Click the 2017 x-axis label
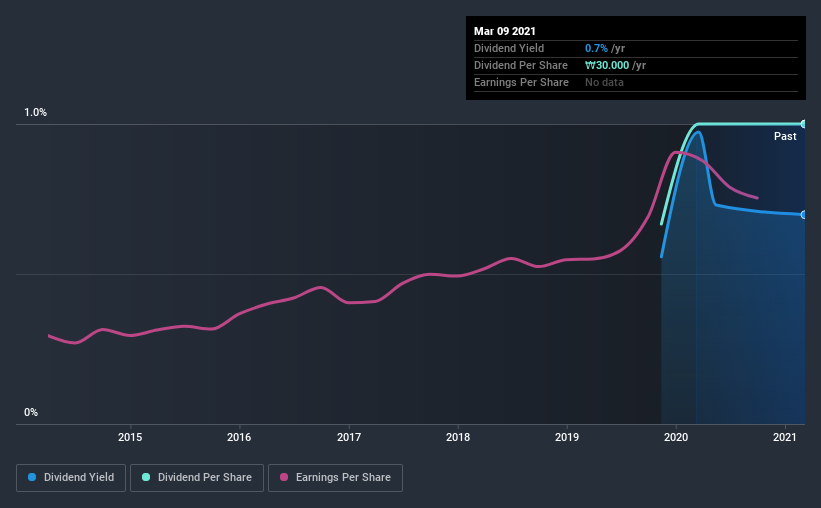 [349, 437]
